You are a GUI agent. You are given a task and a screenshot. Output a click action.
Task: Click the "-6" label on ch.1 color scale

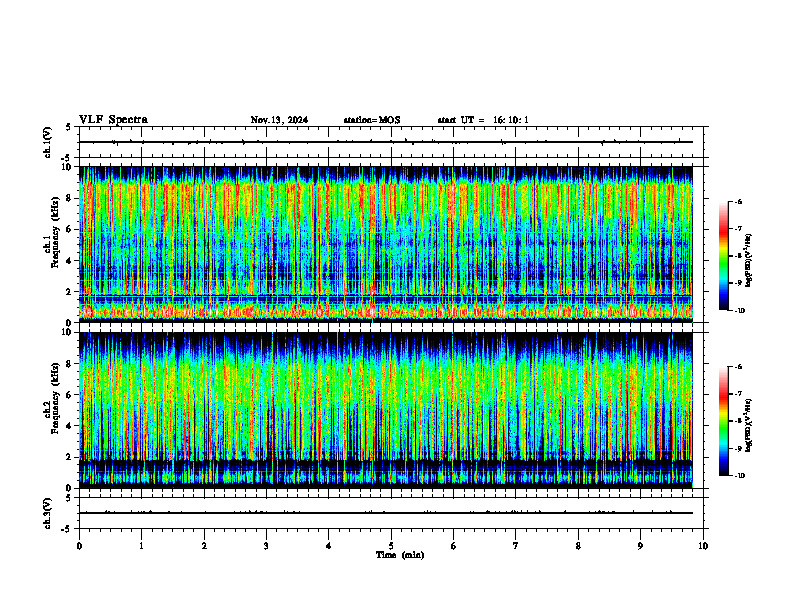click(738, 202)
